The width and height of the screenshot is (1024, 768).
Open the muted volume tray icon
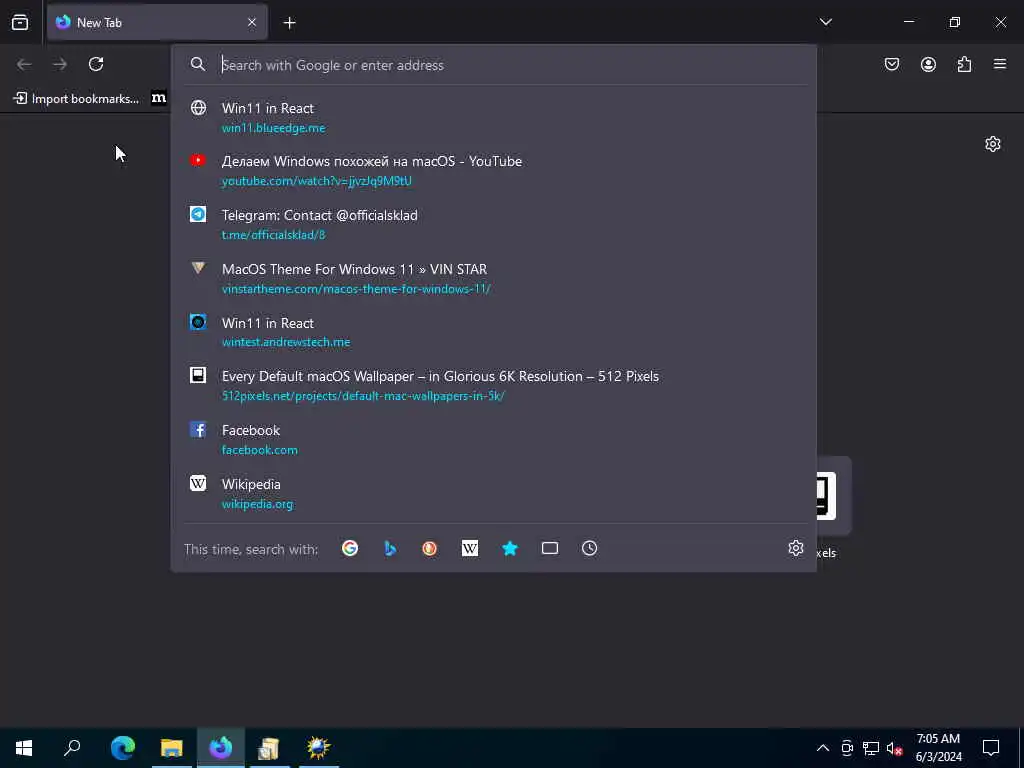pos(895,748)
